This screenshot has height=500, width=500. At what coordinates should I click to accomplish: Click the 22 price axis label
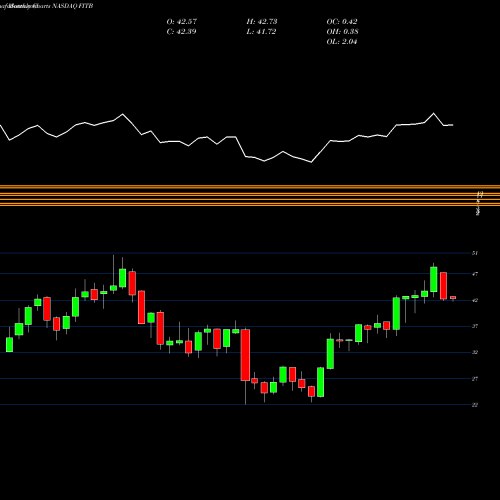tap(475, 405)
